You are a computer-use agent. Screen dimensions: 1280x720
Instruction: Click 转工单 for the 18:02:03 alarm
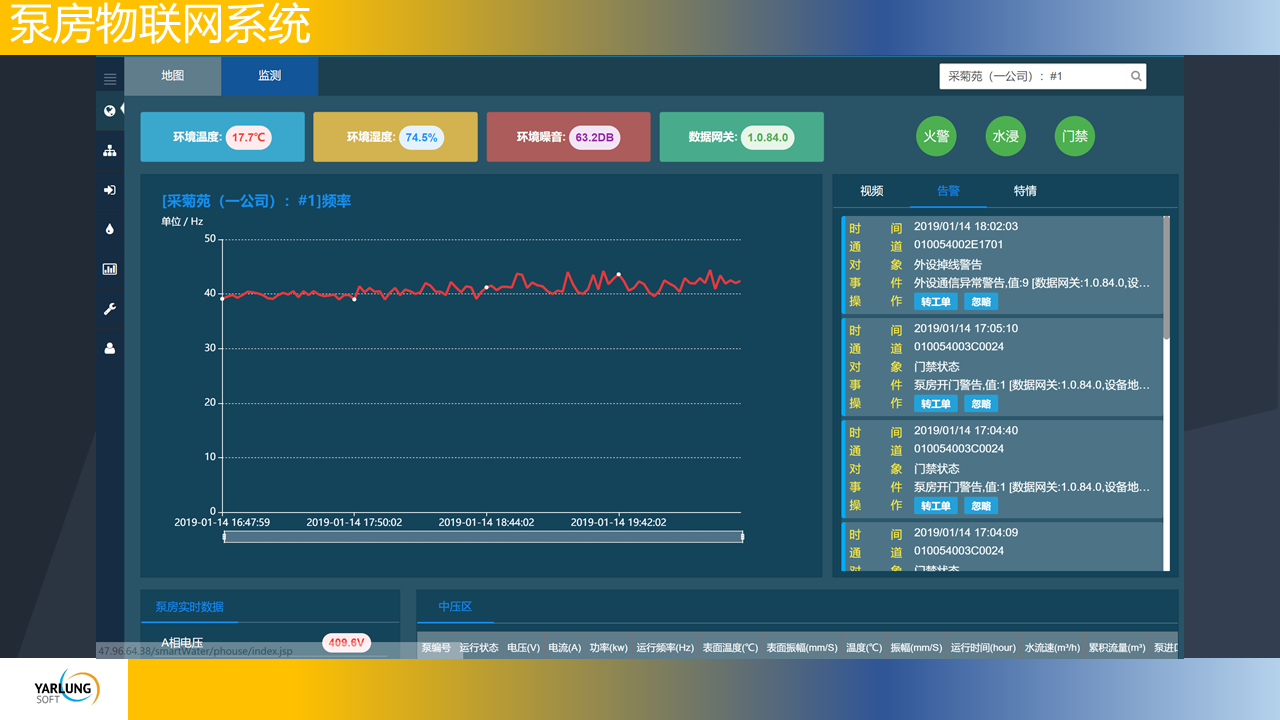point(936,302)
